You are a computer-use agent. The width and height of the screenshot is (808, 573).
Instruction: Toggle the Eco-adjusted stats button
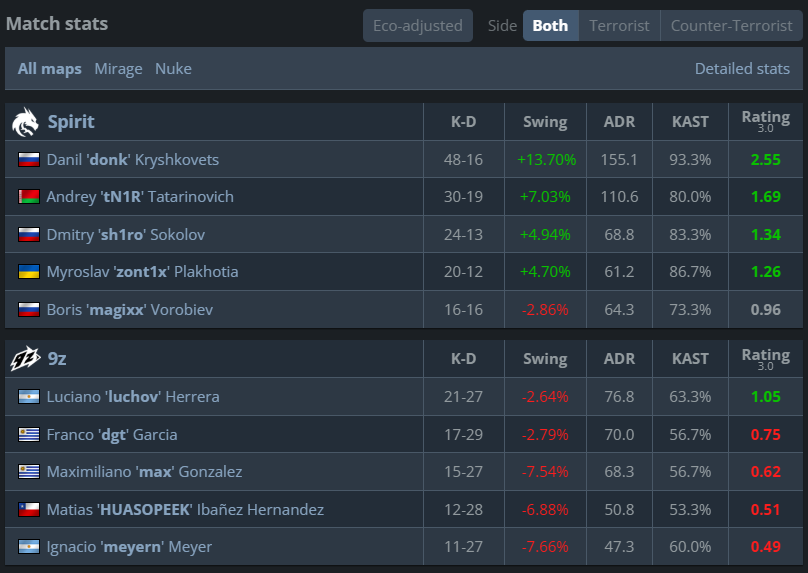tap(418, 25)
